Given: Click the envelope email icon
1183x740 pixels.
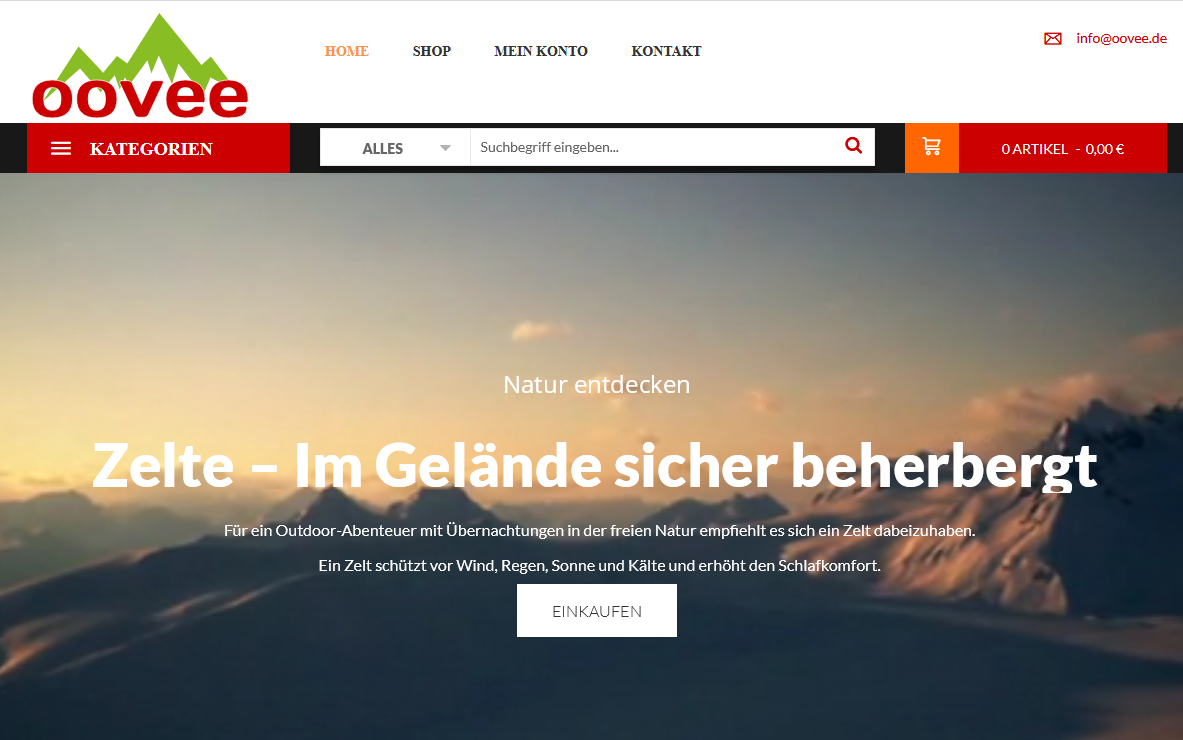Looking at the screenshot, I should click(1052, 38).
